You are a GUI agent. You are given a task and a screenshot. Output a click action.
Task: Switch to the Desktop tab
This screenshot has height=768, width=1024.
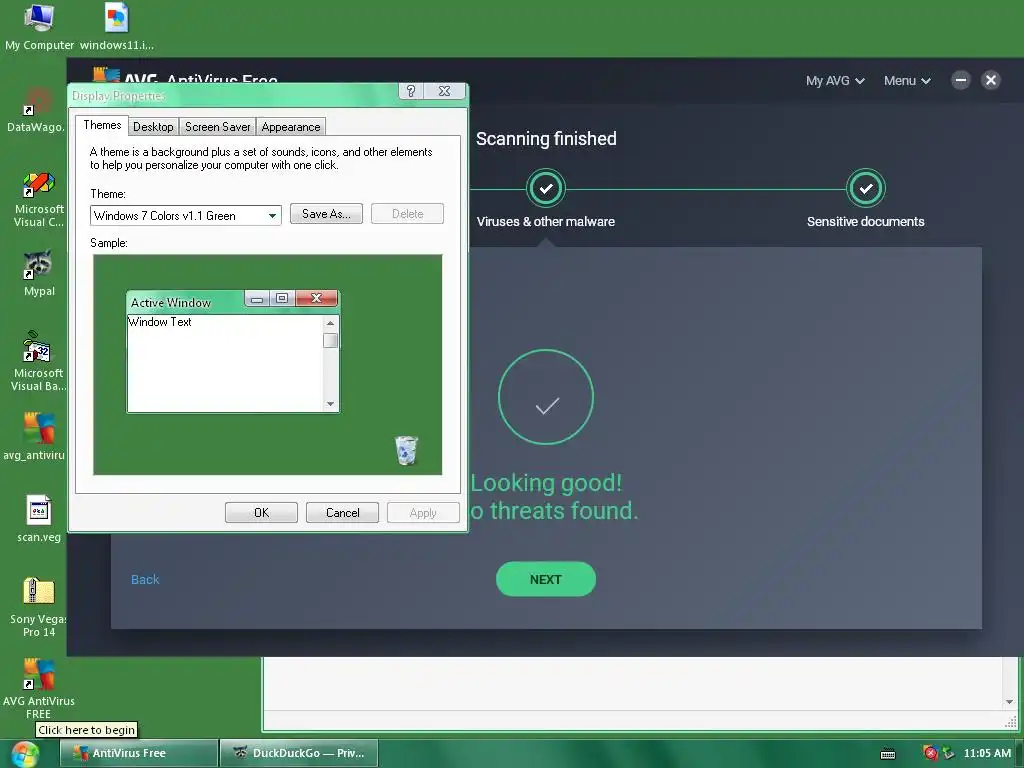[153, 127]
